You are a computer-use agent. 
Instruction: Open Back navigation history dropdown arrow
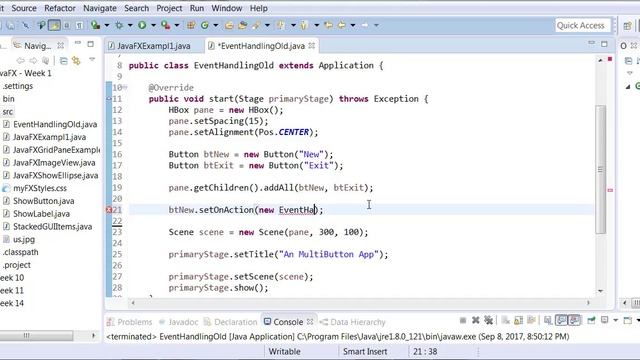coord(353,25)
